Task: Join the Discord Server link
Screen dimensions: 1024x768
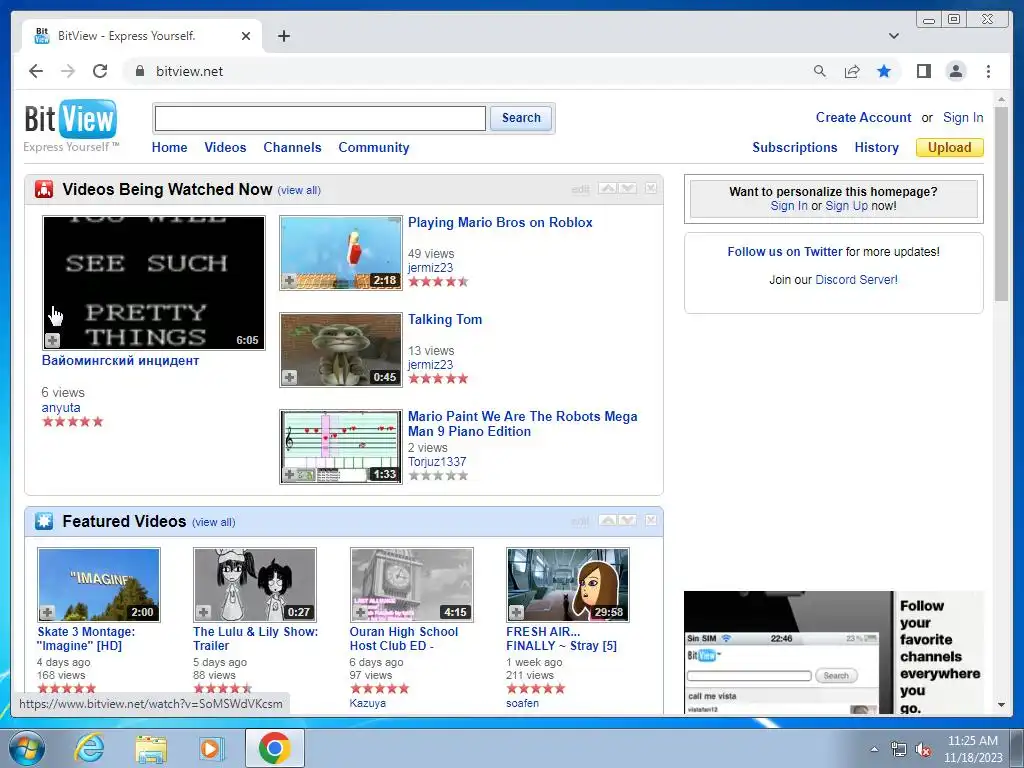Action: point(856,280)
